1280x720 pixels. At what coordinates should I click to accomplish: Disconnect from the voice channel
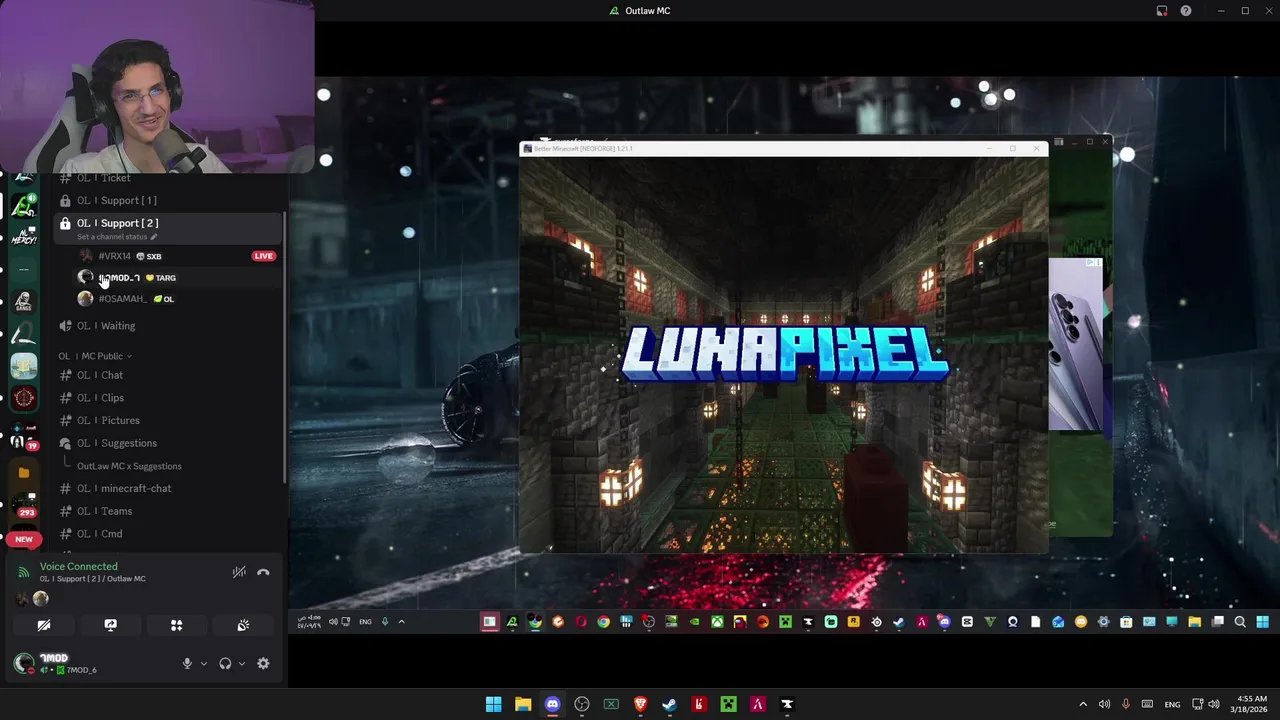click(x=263, y=573)
